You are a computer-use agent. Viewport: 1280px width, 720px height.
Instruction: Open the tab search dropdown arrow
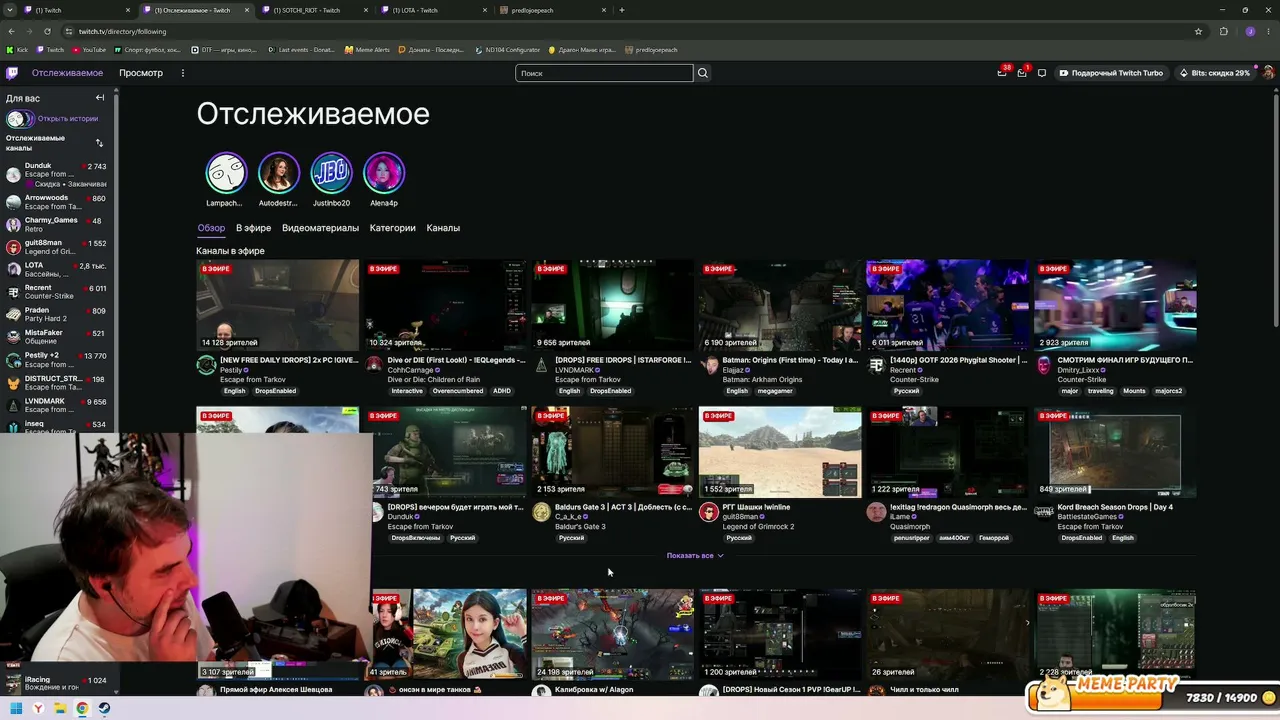click(11, 10)
